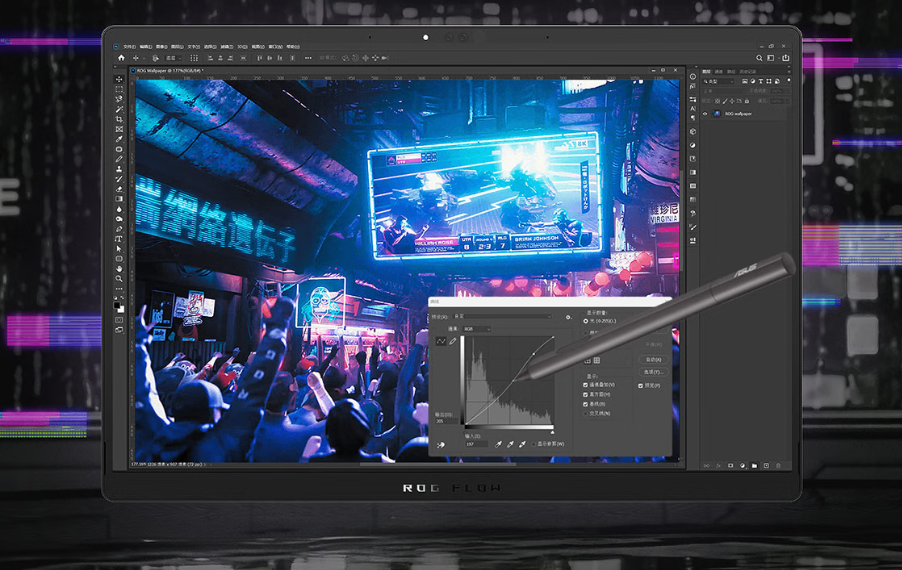Select the Crop tool
This screenshot has width=902, height=570.
[x=120, y=119]
